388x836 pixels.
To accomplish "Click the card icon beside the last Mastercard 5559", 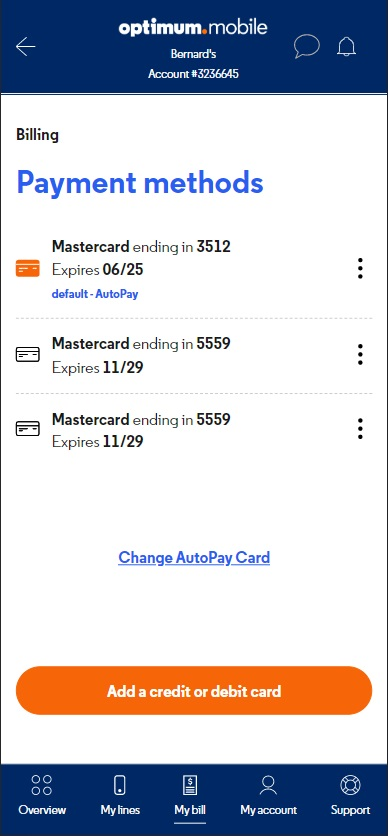I will [x=28, y=429].
